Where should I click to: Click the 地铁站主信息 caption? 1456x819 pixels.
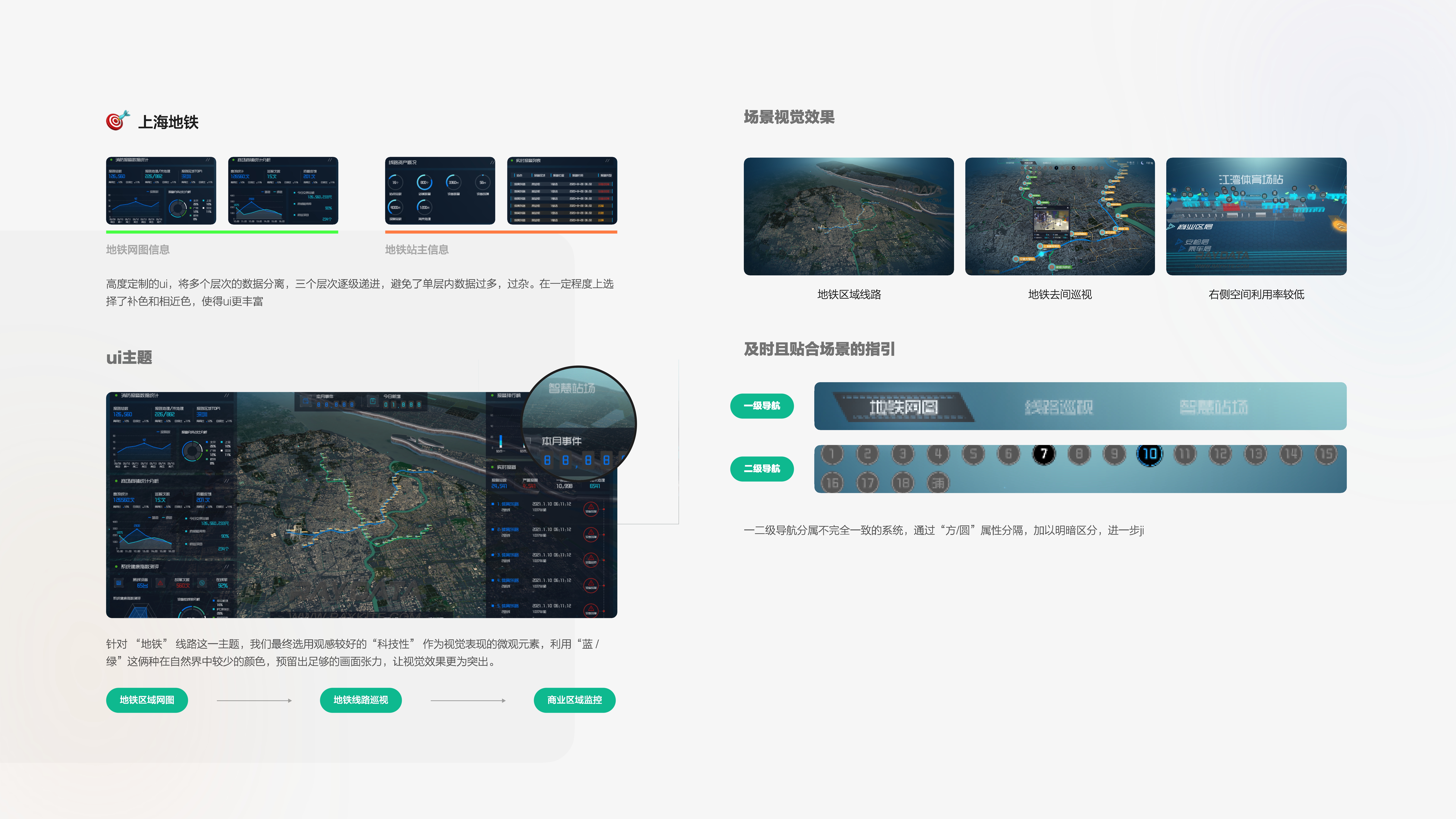(x=417, y=250)
